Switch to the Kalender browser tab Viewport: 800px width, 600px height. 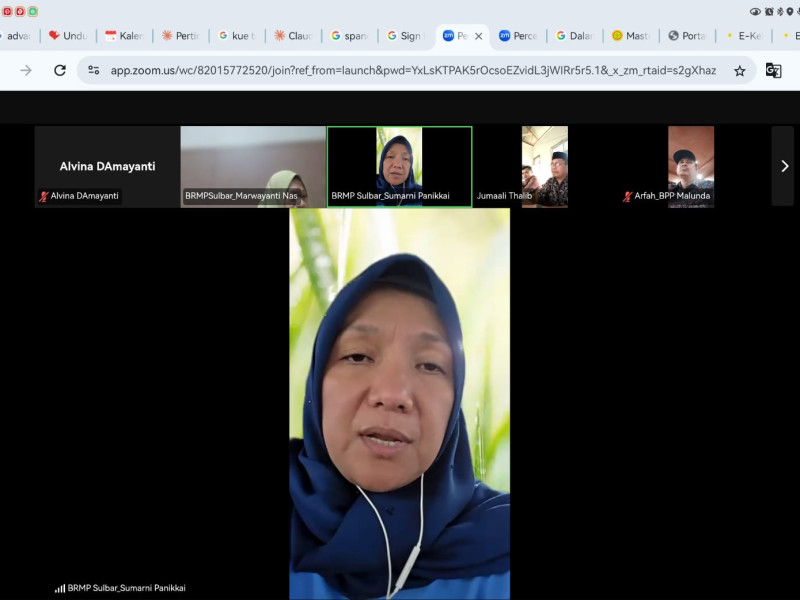coord(124,36)
